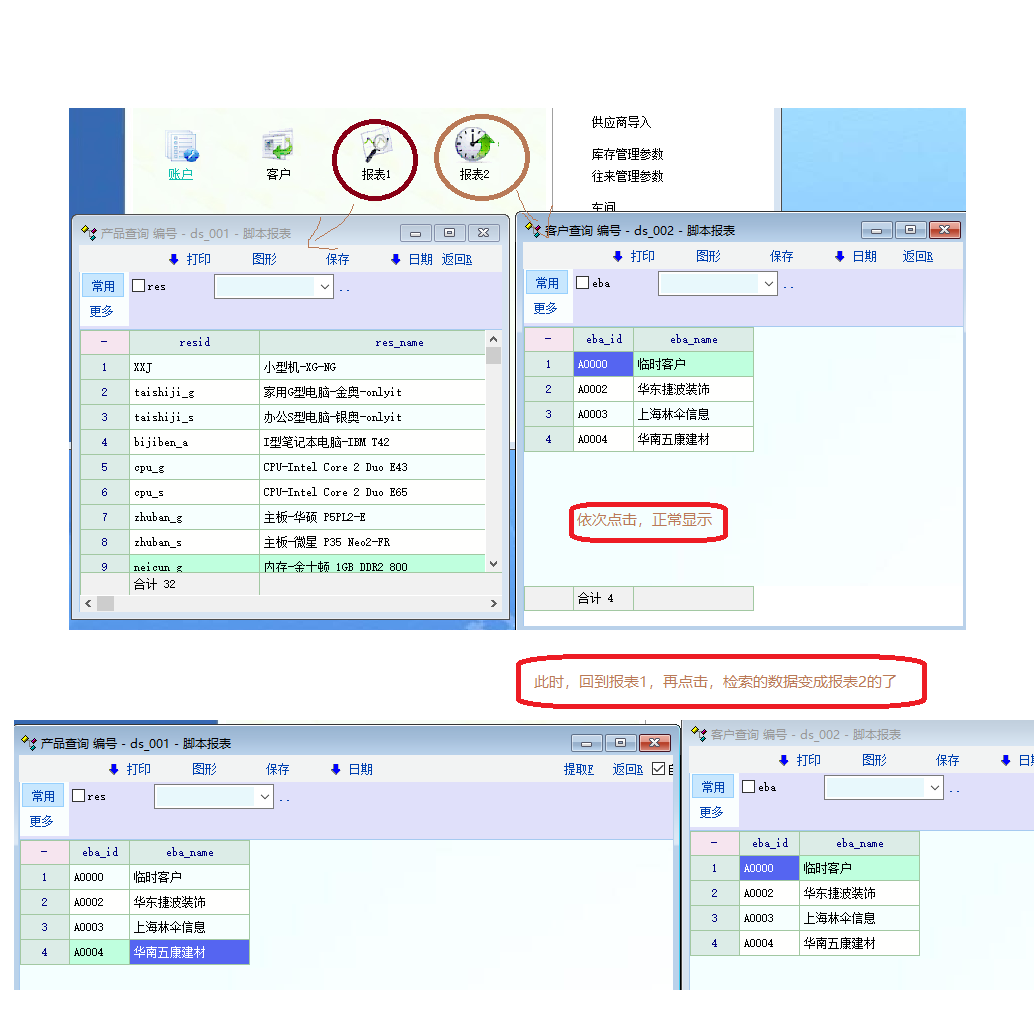This screenshot has width=1034, height=1012.
Task: Click 保存 in top-left 产品查询 window
Action: click(x=338, y=260)
